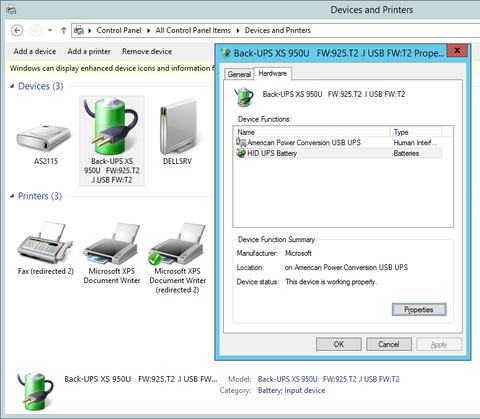This screenshot has height=419, width=480.
Task: Click the disabled Apply button
Action: [439, 344]
